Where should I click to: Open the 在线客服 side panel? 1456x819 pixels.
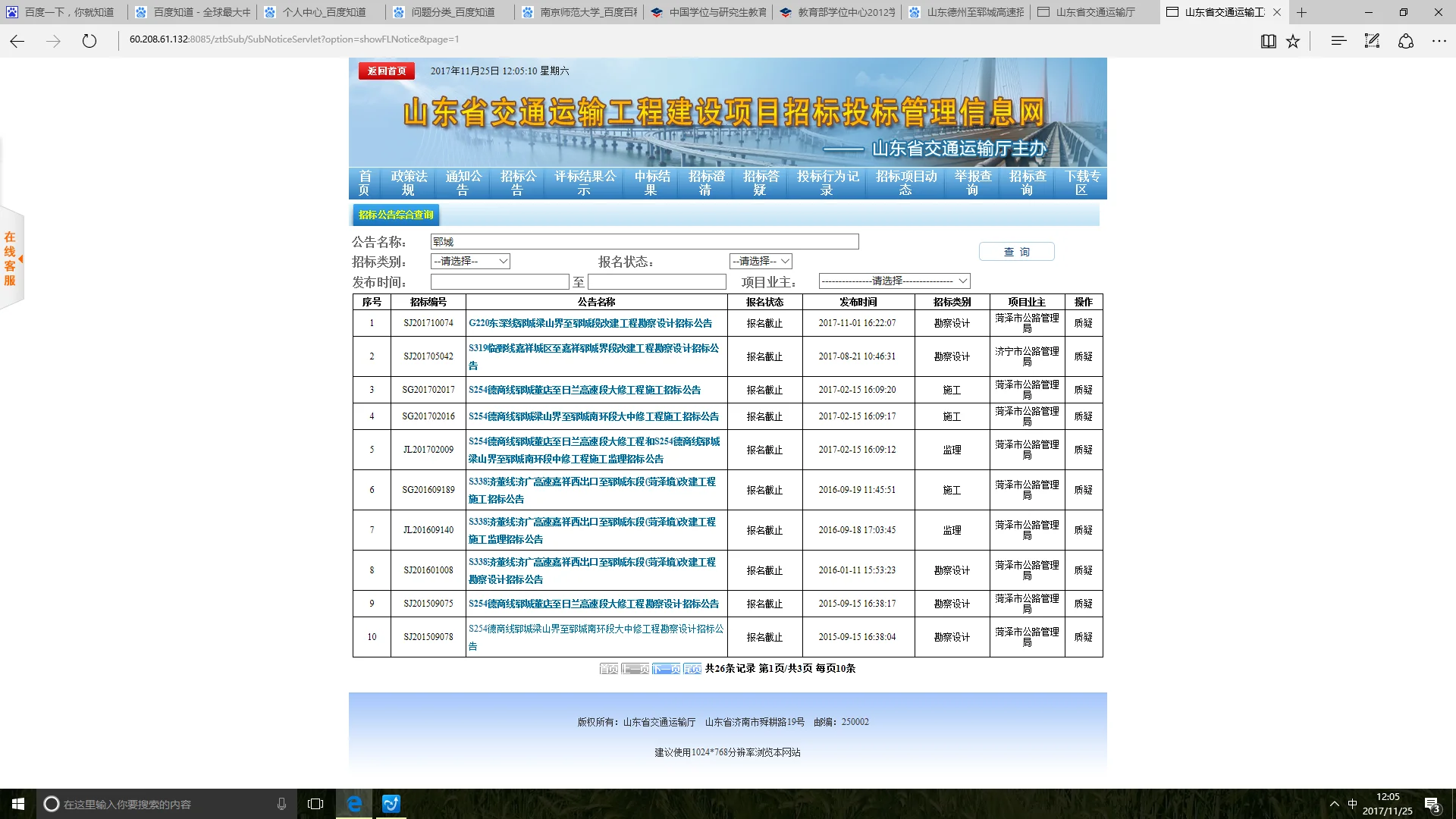coord(11,256)
